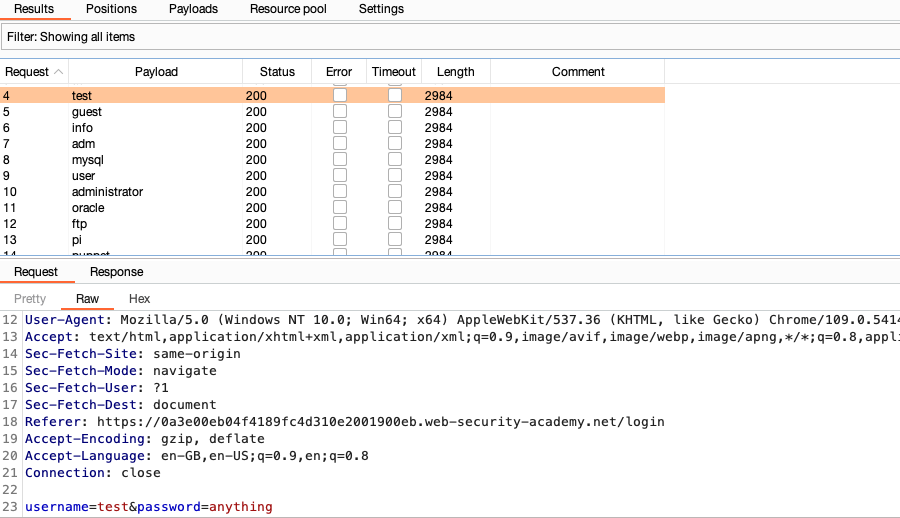Toggle Timeout checkbox for adm row
This screenshot has height=518, width=900.
tap(395, 144)
